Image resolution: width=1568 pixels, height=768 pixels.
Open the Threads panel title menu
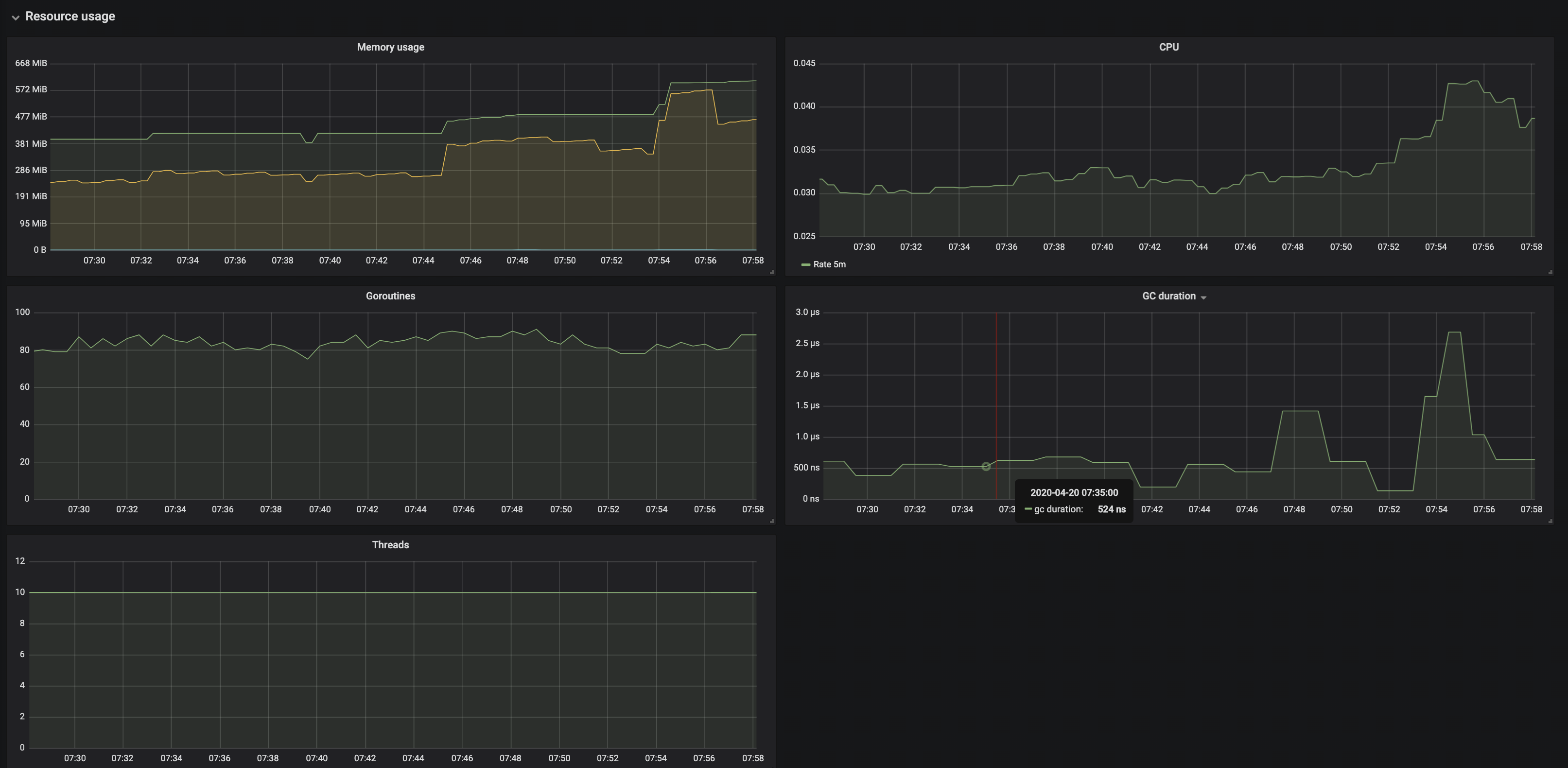click(390, 545)
